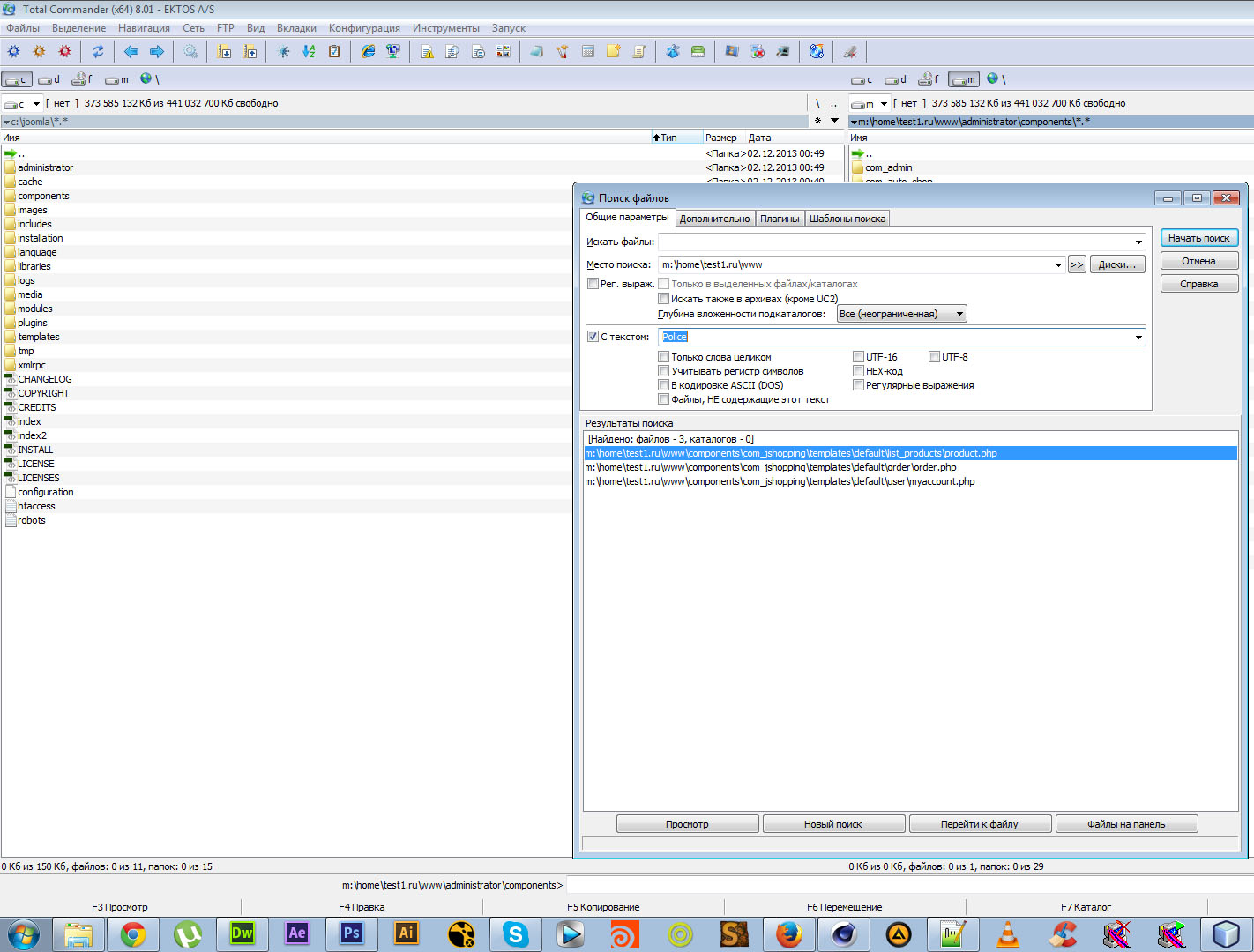Go forward with the right blue arrow
This screenshot has height=952, width=1254.
click(157, 52)
